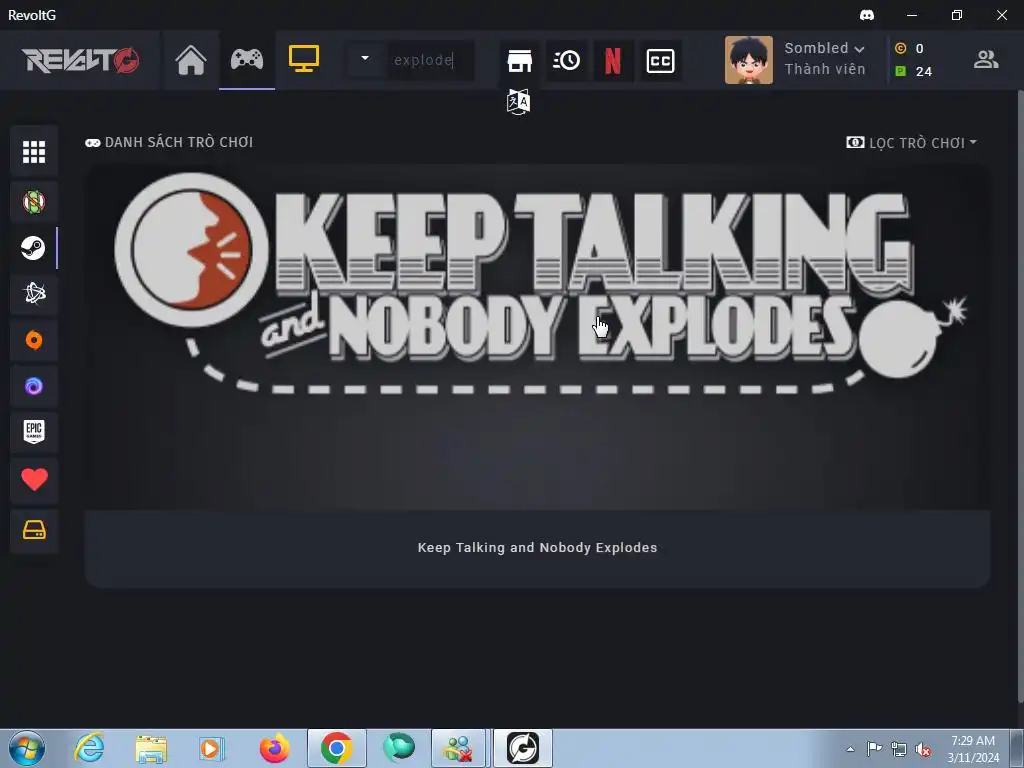1024x768 pixels.
Task: Expand the search category dropdown arrow
Action: (x=365, y=59)
